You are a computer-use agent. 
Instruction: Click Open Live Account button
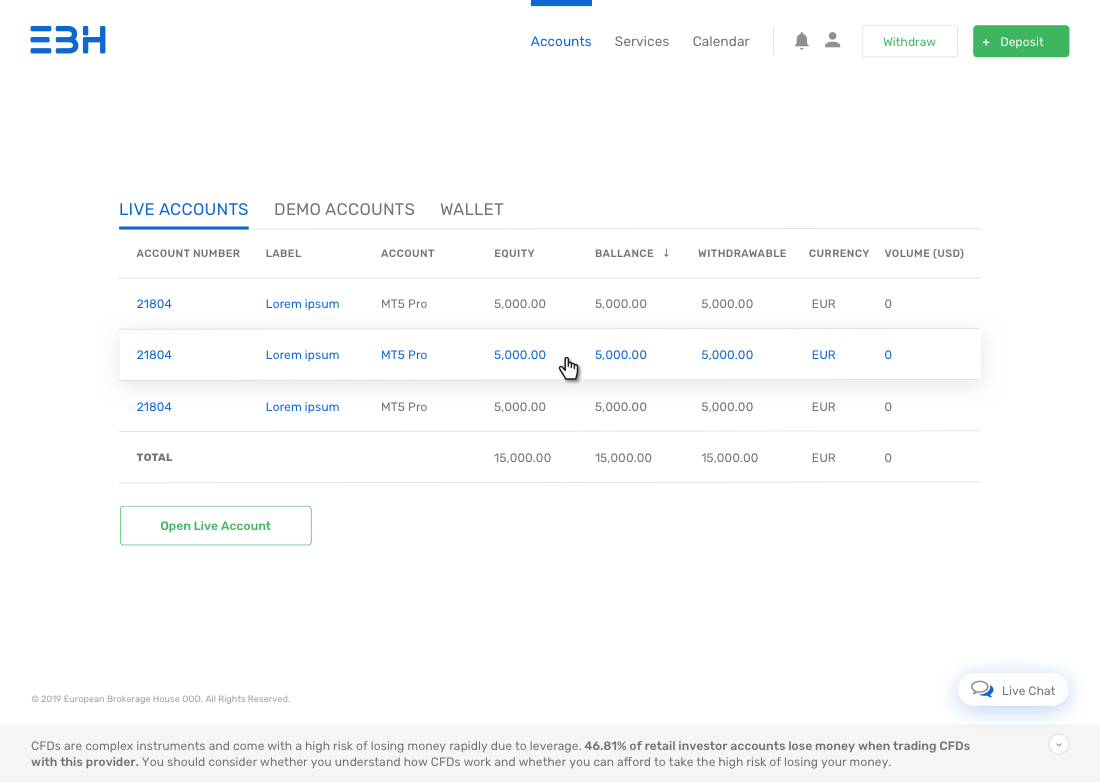[x=215, y=526]
